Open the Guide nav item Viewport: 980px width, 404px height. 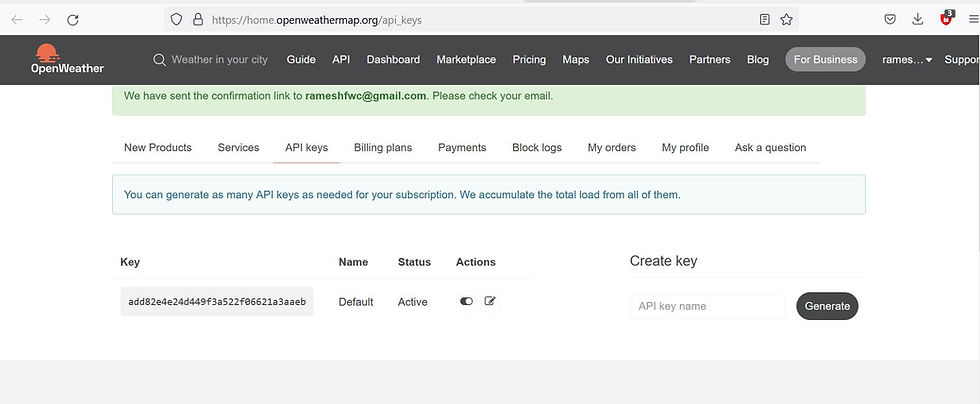(301, 59)
